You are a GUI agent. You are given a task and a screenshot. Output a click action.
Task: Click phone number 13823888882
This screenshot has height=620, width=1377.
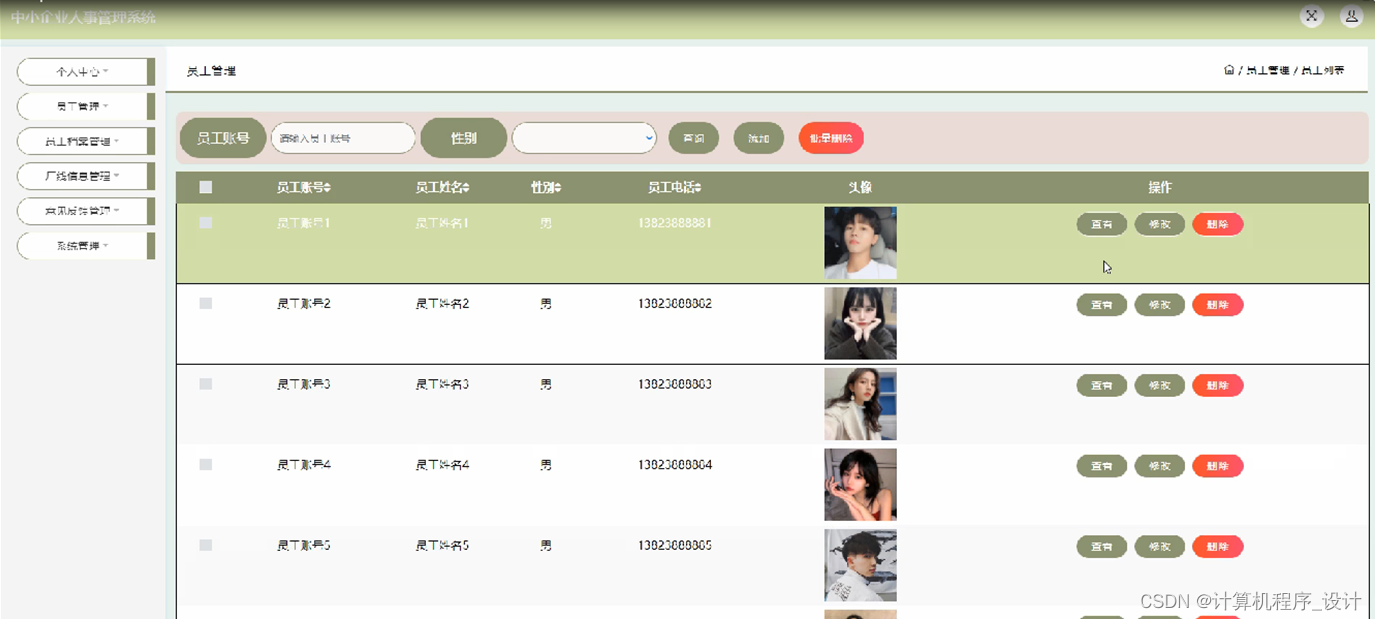(x=675, y=303)
